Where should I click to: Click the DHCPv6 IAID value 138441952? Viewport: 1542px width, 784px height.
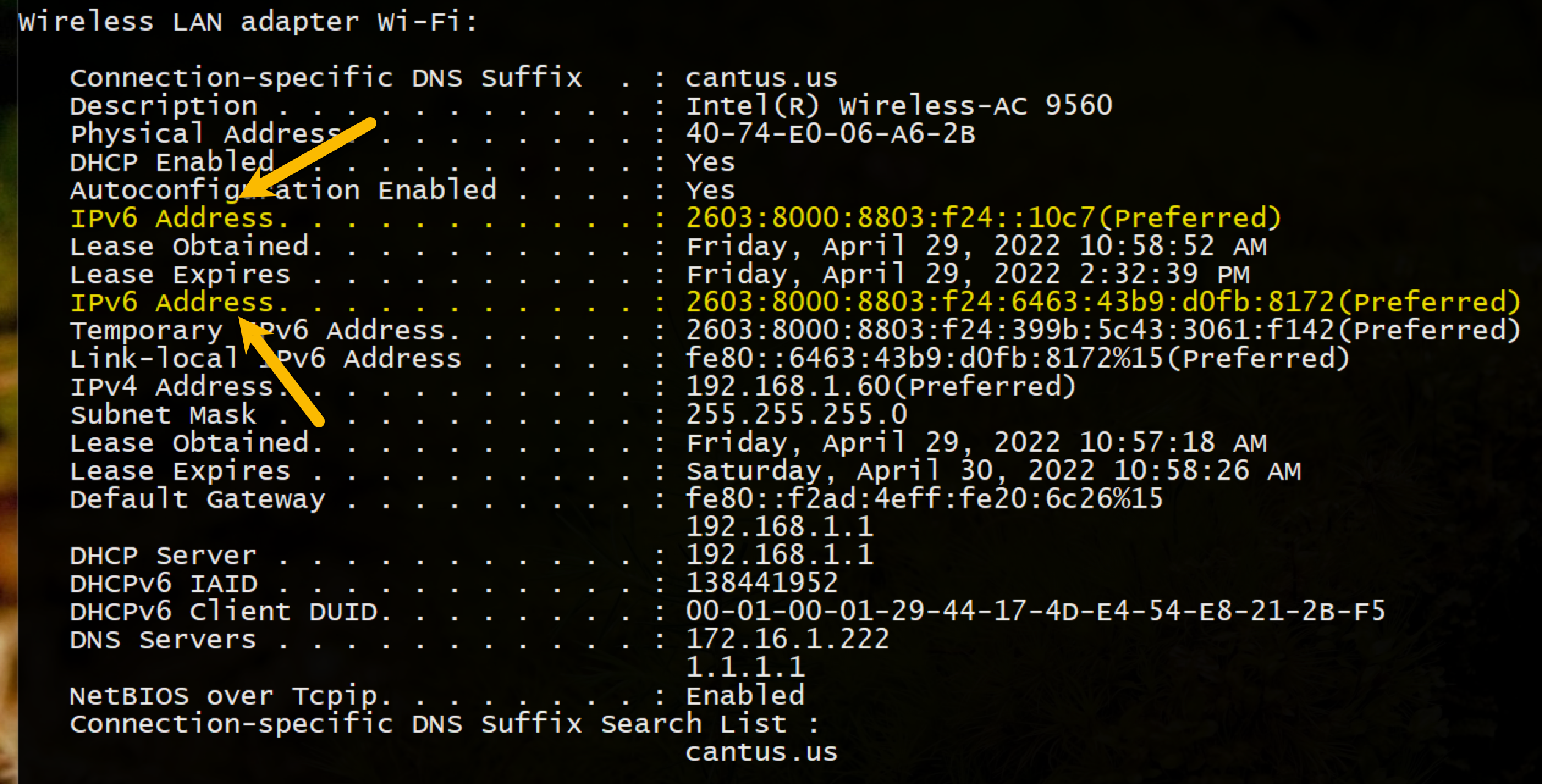click(x=761, y=583)
